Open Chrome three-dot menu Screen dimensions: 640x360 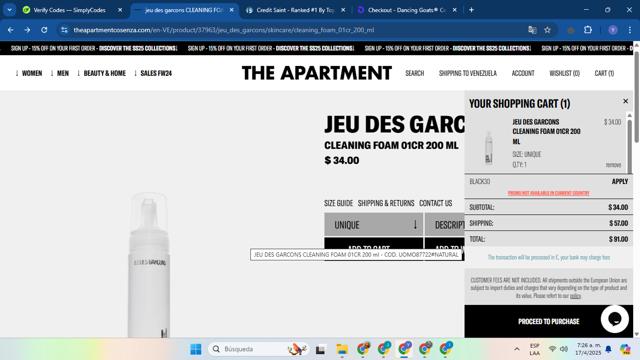coord(630,30)
